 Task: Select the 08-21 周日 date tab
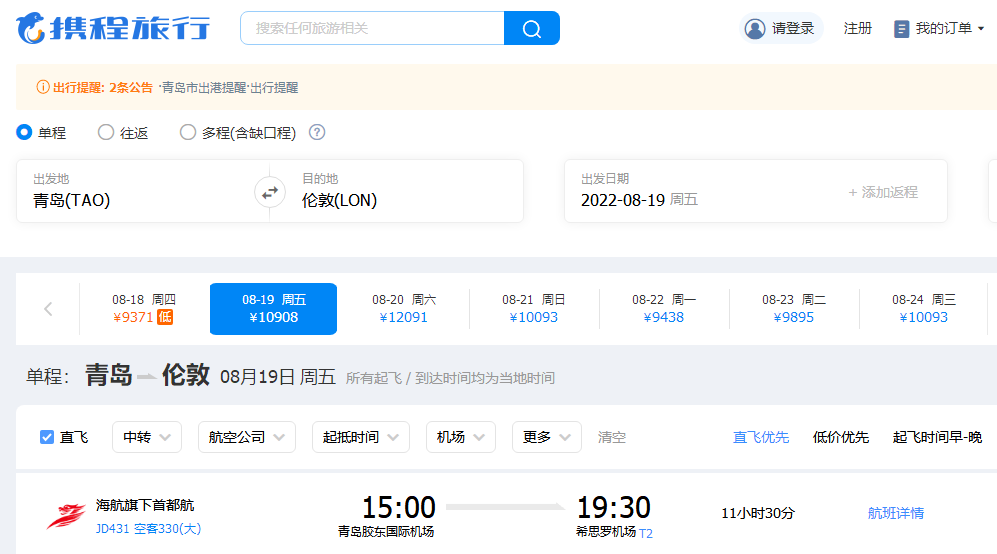click(x=533, y=308)
